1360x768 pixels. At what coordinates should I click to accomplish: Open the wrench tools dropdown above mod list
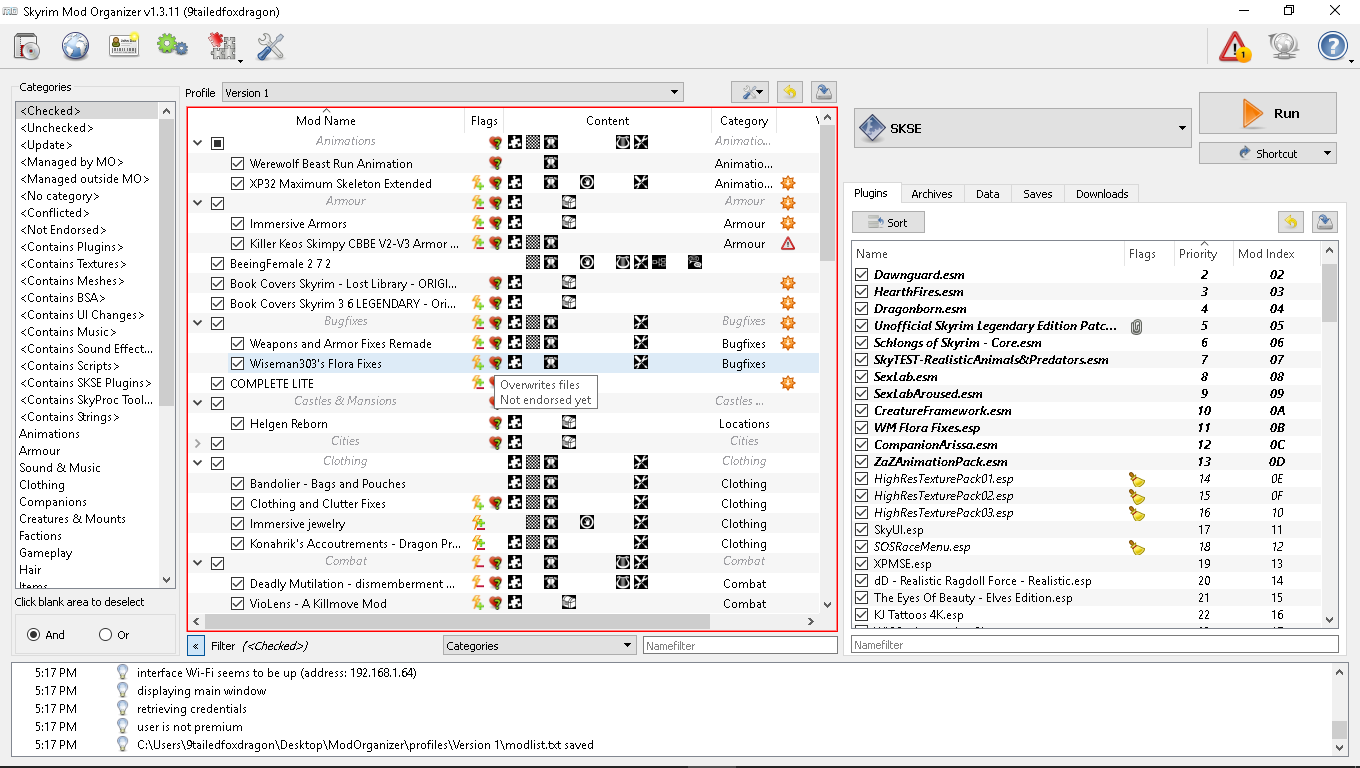tap(751, 92)
